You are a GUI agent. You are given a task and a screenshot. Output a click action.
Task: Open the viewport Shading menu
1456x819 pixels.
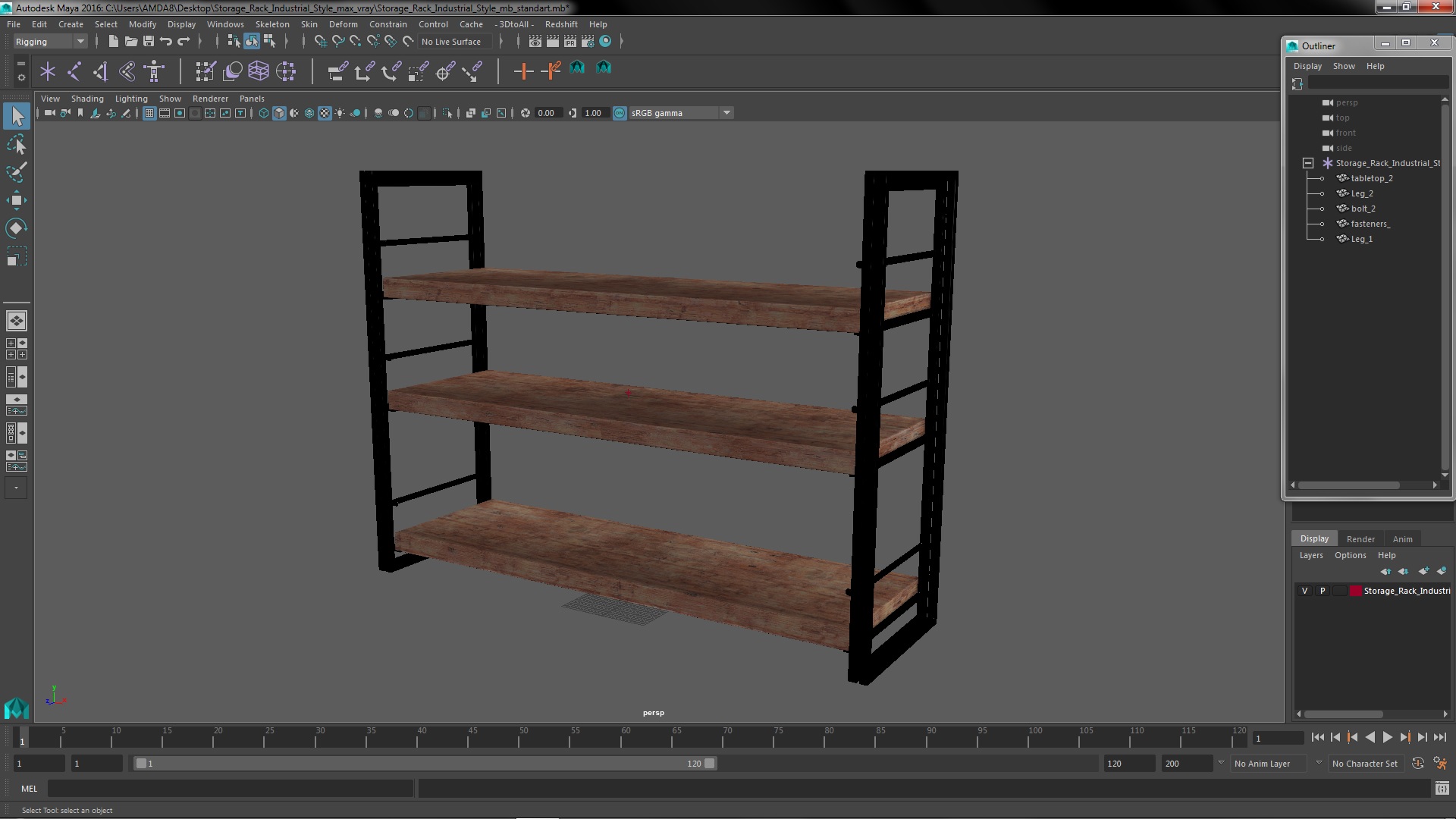[87, 99]
